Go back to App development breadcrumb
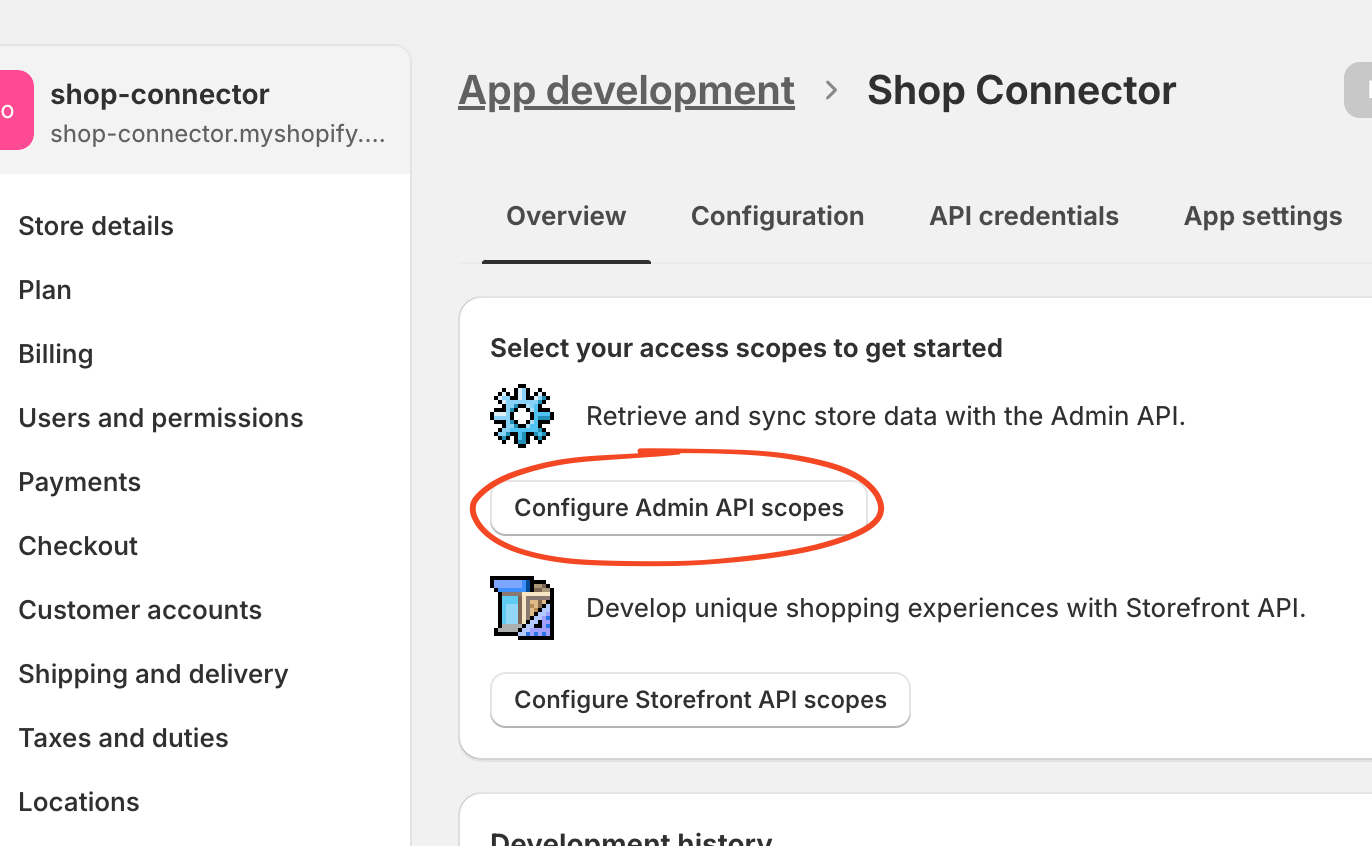Screen dimensions: 1372x846 626,91
